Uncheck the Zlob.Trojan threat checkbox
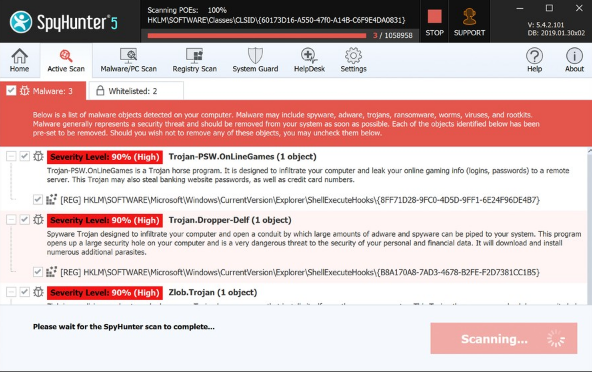Screen dimensions: 592x372 coord(25,292)
